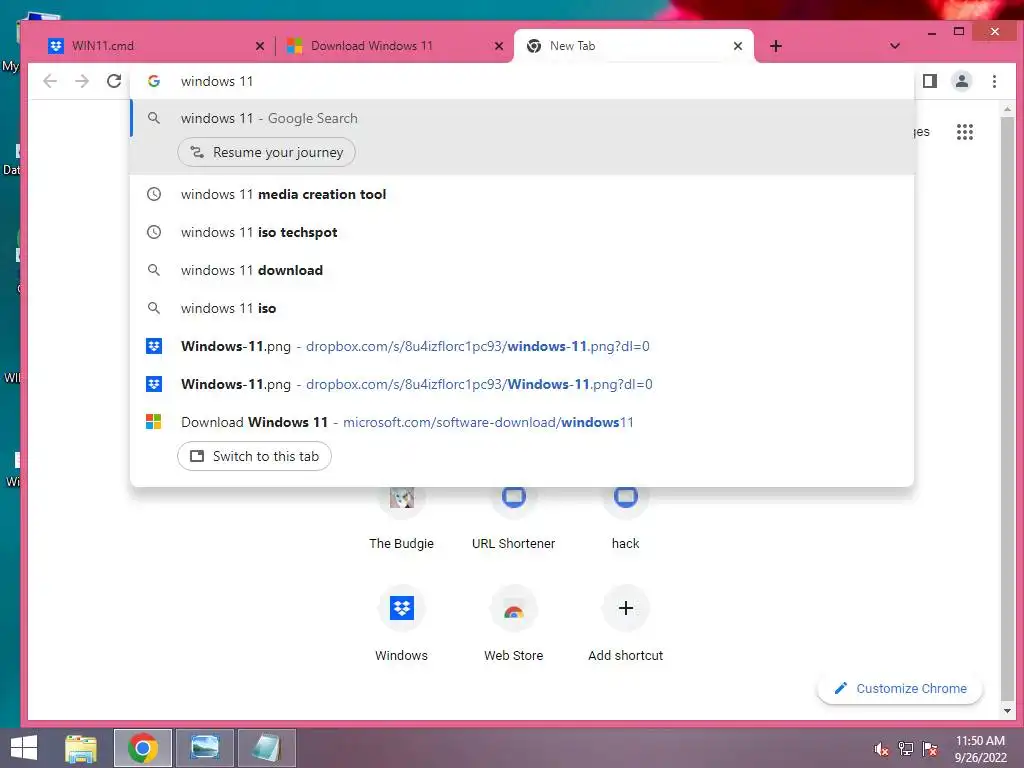Click Customize Chrome button
The width and height of the screenshot is (1024, 768).
(x=900, y=688)
